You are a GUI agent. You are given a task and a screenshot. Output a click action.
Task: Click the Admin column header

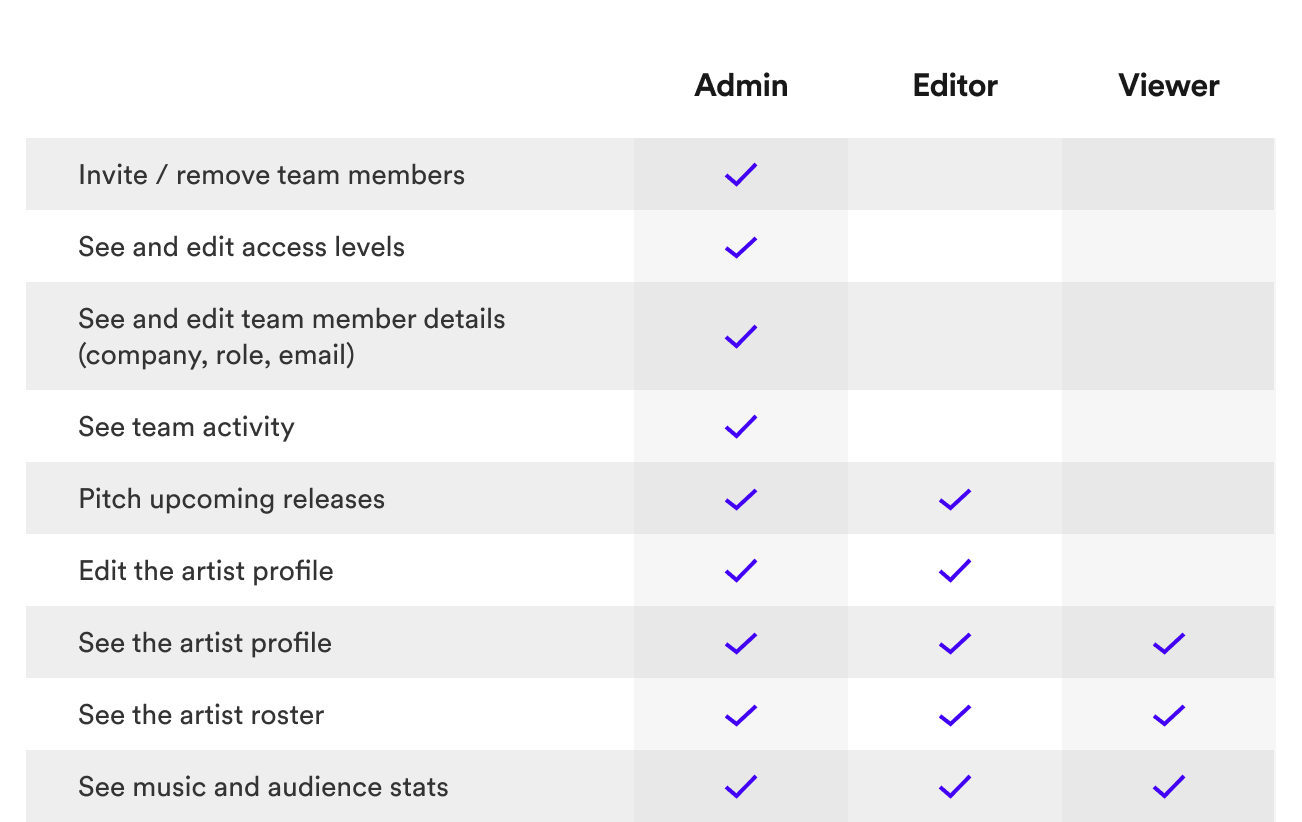coord(741,85)
